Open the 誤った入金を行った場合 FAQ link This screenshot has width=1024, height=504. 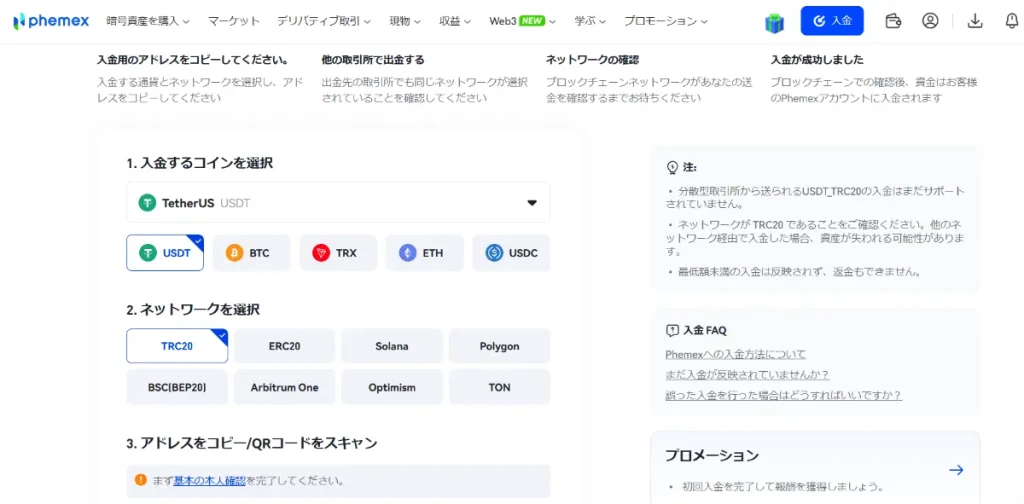[784, 395]
